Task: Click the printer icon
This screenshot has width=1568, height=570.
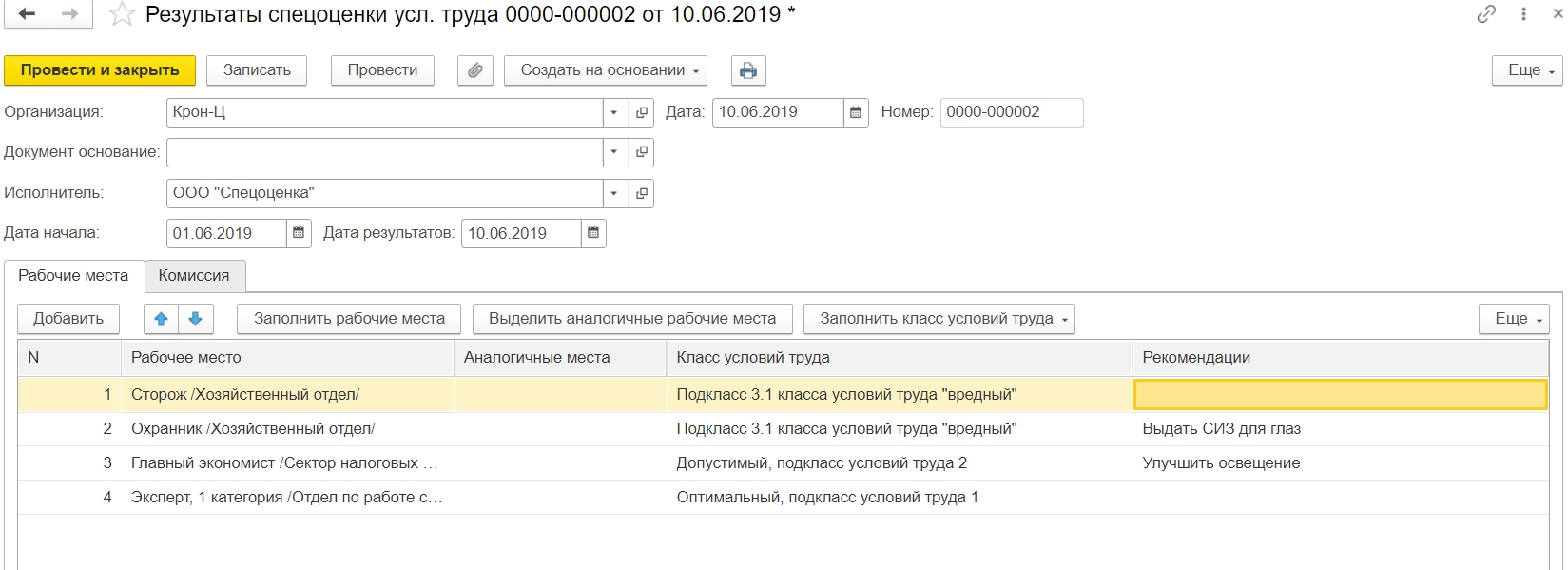Action: pos(748,70)
